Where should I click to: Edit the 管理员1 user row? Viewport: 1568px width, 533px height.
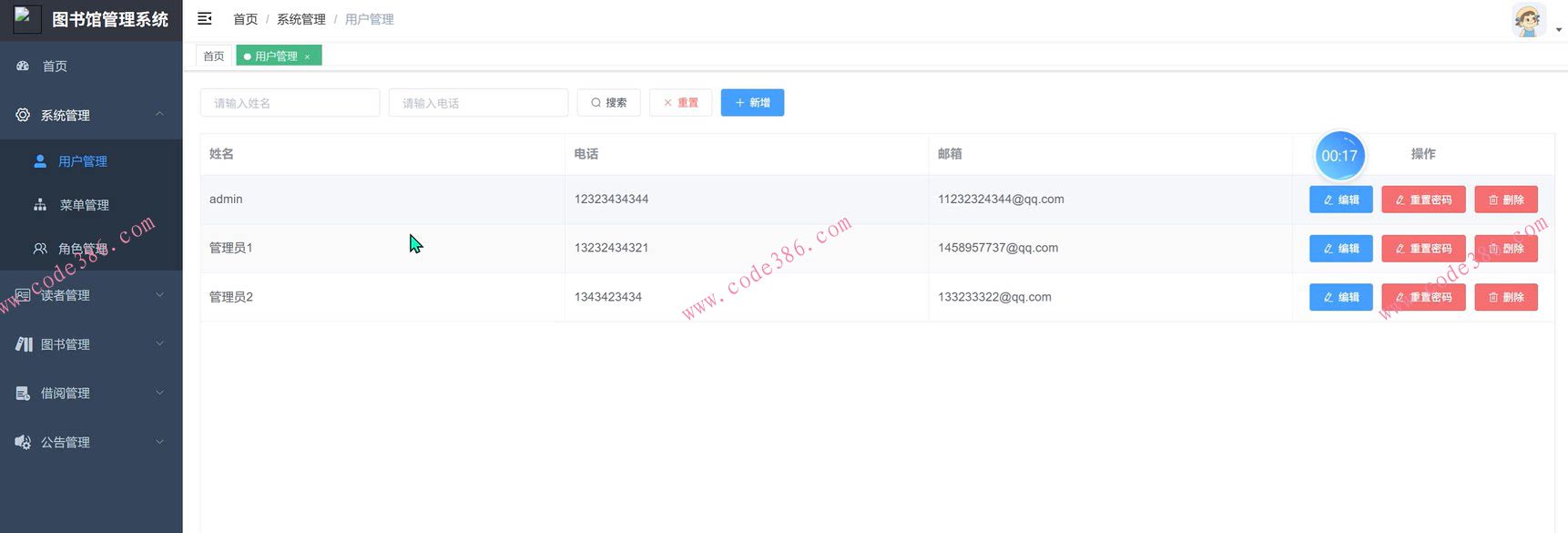pos(1340,248)
